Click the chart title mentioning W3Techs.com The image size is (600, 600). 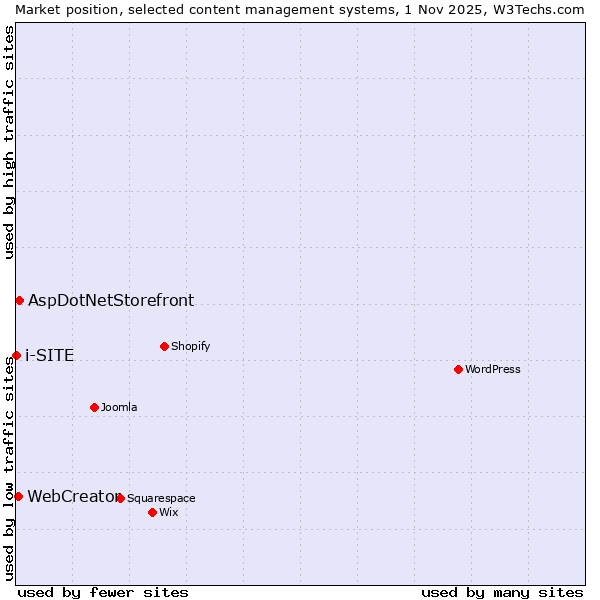click(300, 9)
